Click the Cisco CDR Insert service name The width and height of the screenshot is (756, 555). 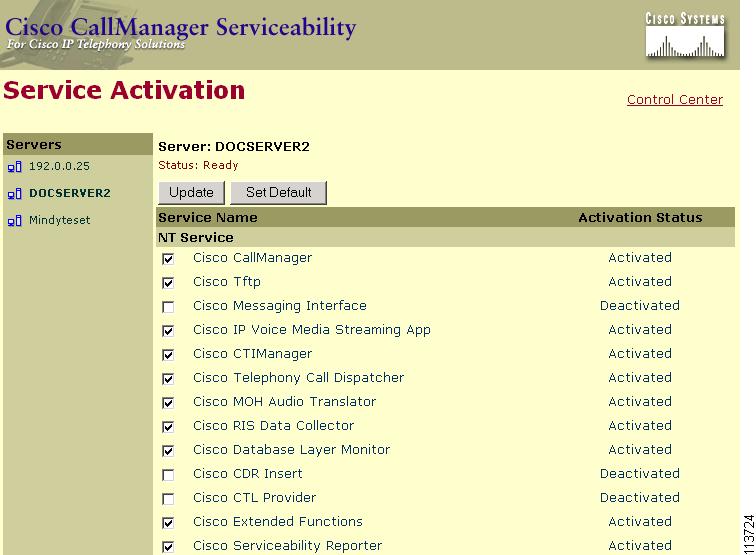tap(248, 474)
